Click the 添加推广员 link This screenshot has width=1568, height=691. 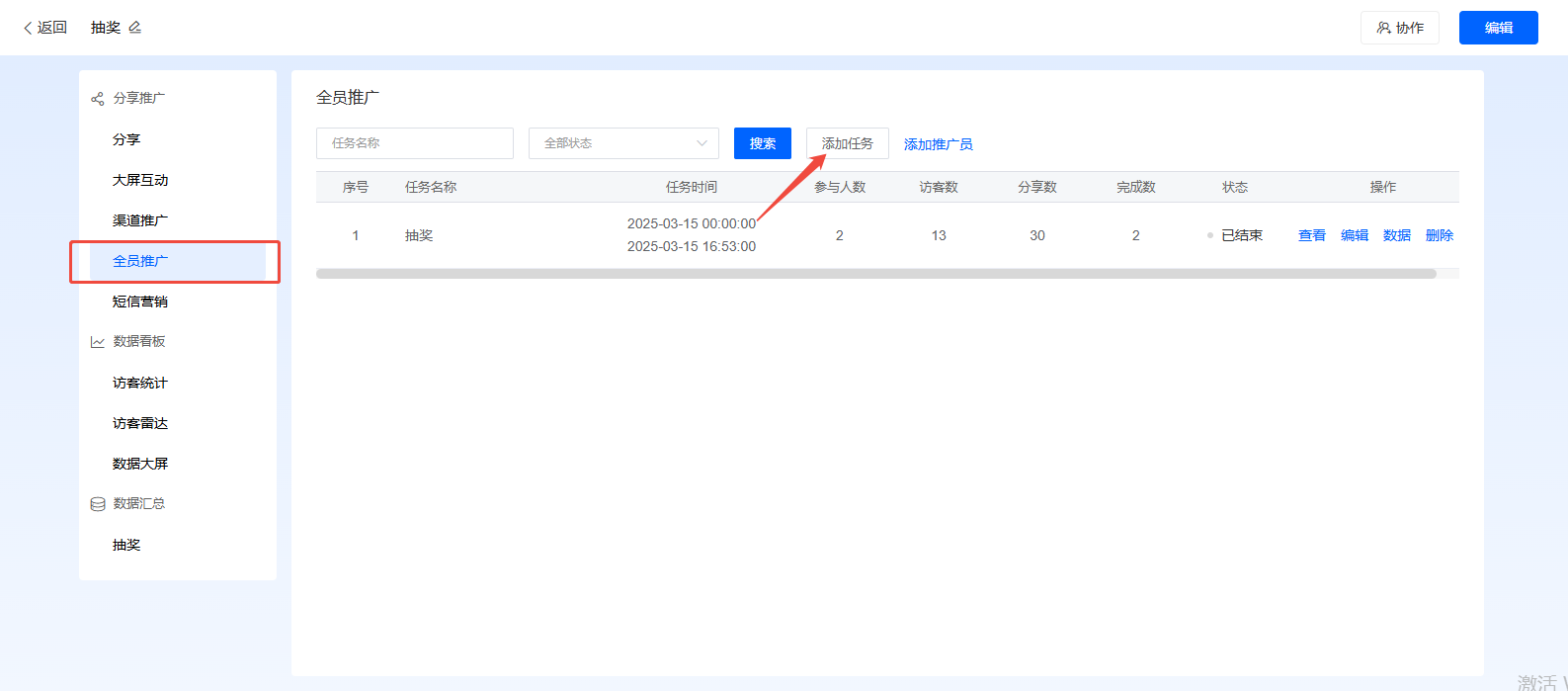coord(939,144)
